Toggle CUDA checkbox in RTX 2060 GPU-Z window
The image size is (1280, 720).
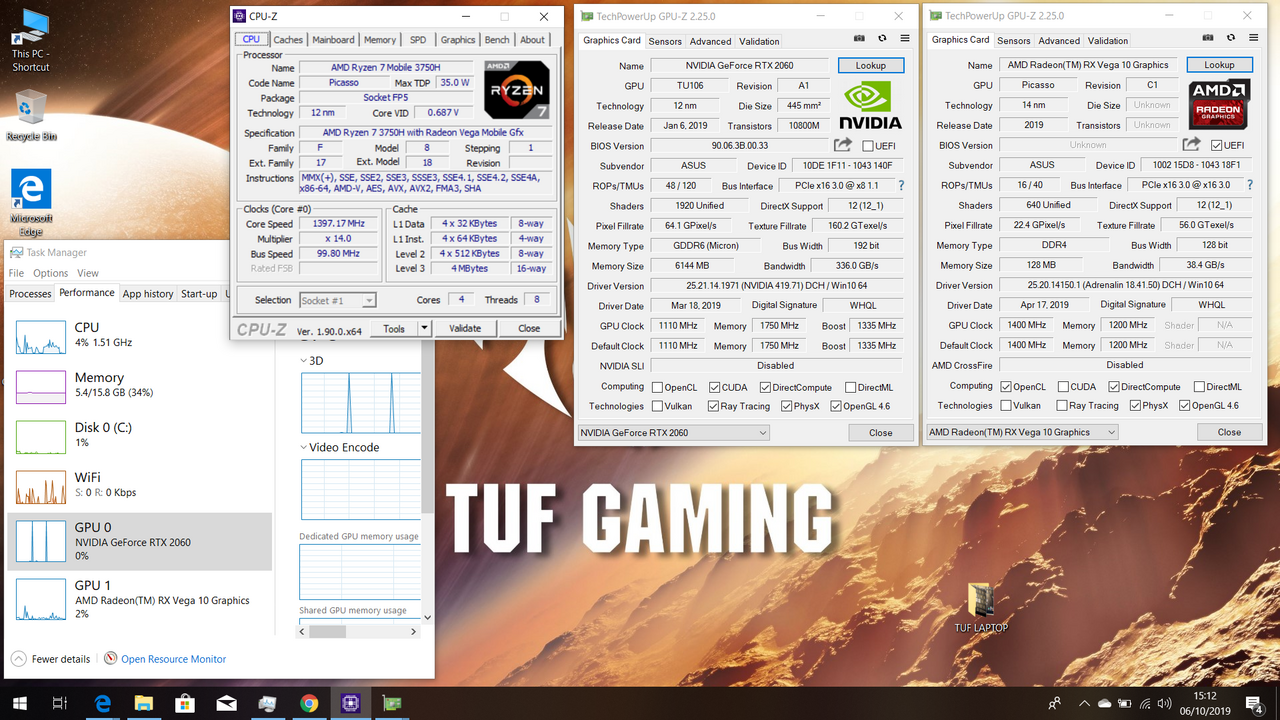[x=715, y=387]
